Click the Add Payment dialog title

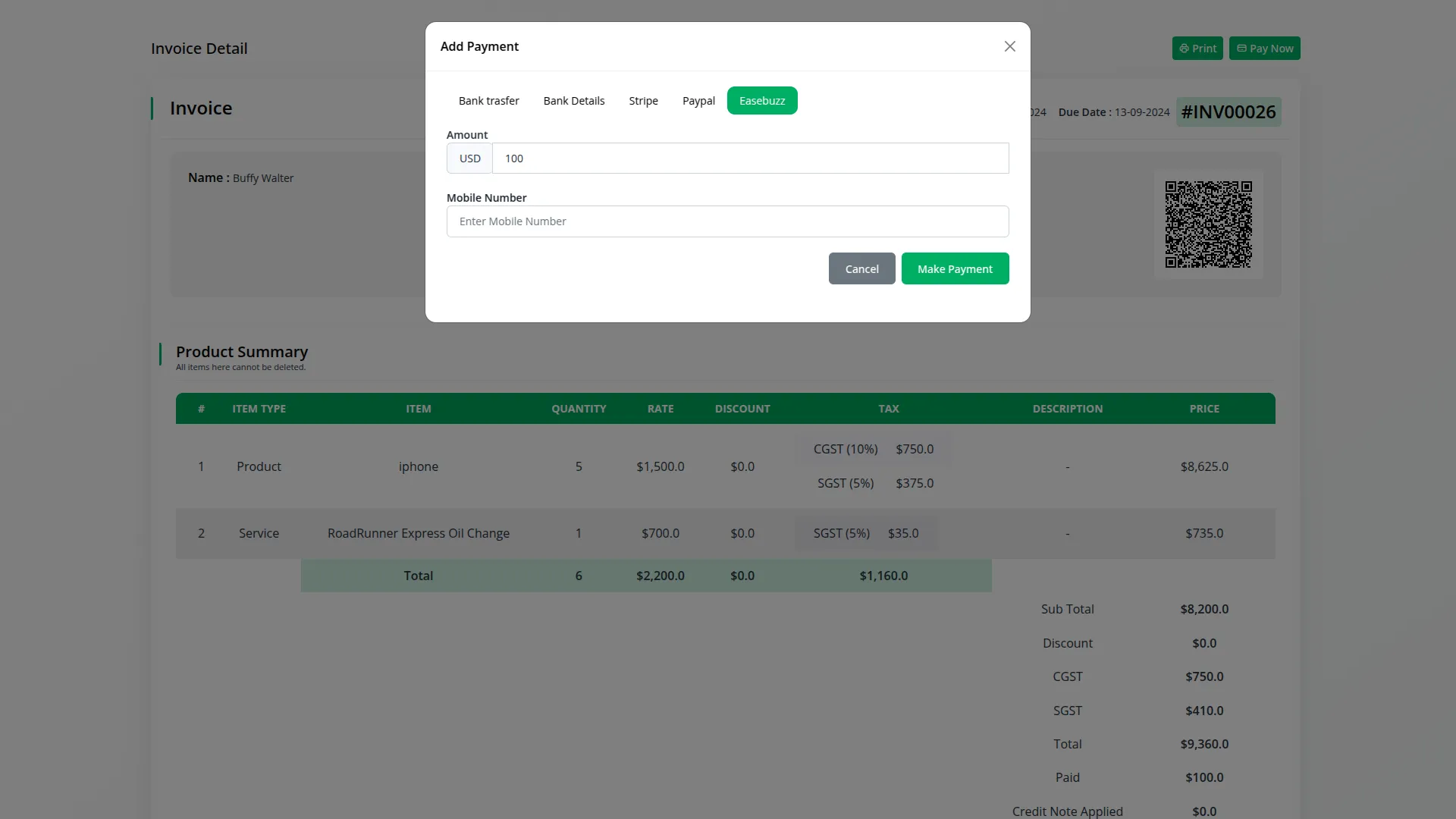479,46
